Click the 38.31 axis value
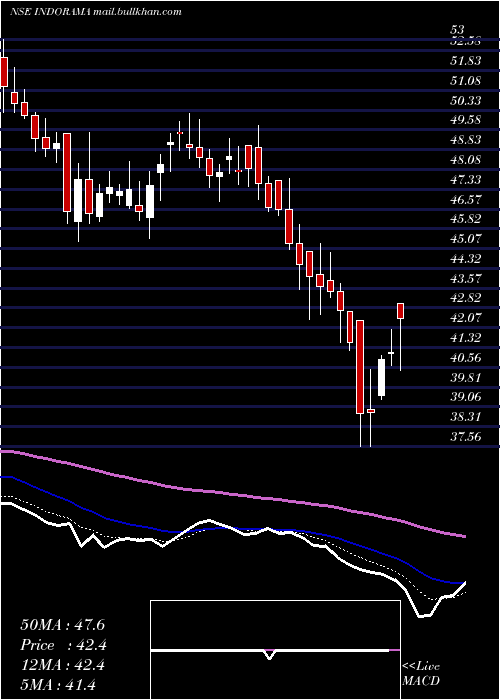This screenshot has width=500, height=700. [466, 417]
